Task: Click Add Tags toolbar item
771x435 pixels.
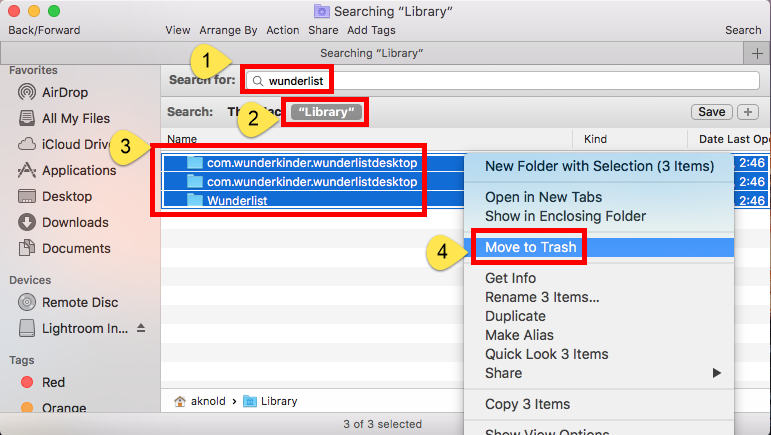Action: click(x=371, y=30)
